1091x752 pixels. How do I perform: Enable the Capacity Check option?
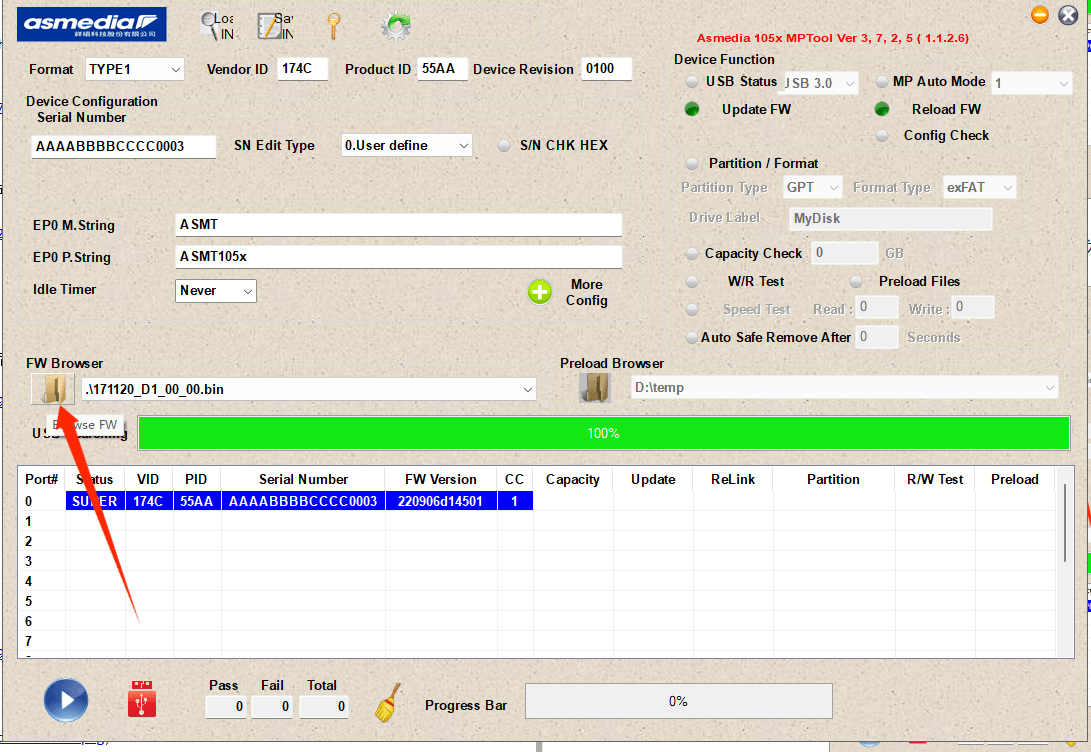(x=692, y=254)
